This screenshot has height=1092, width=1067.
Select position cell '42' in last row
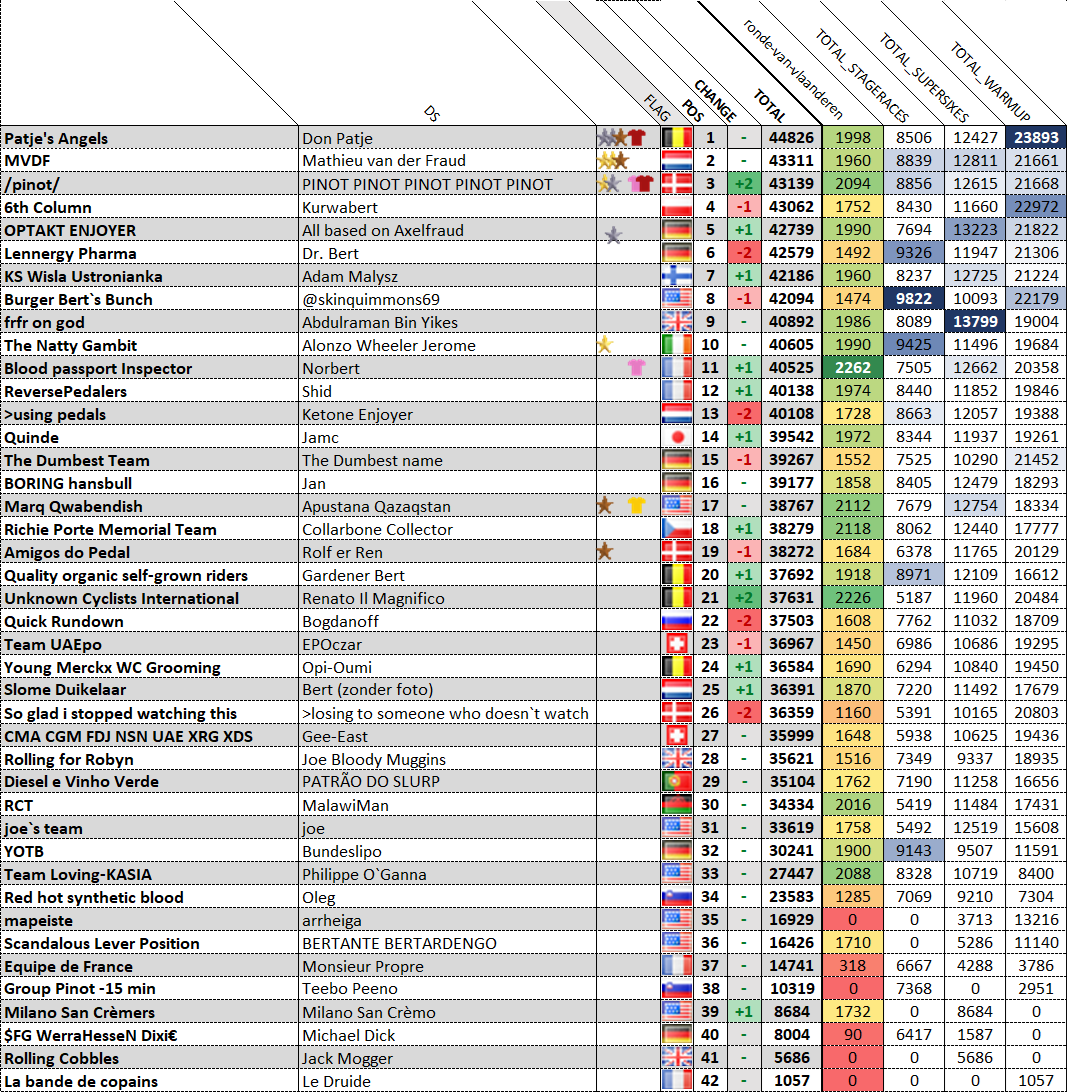[x=710, y=1080]
